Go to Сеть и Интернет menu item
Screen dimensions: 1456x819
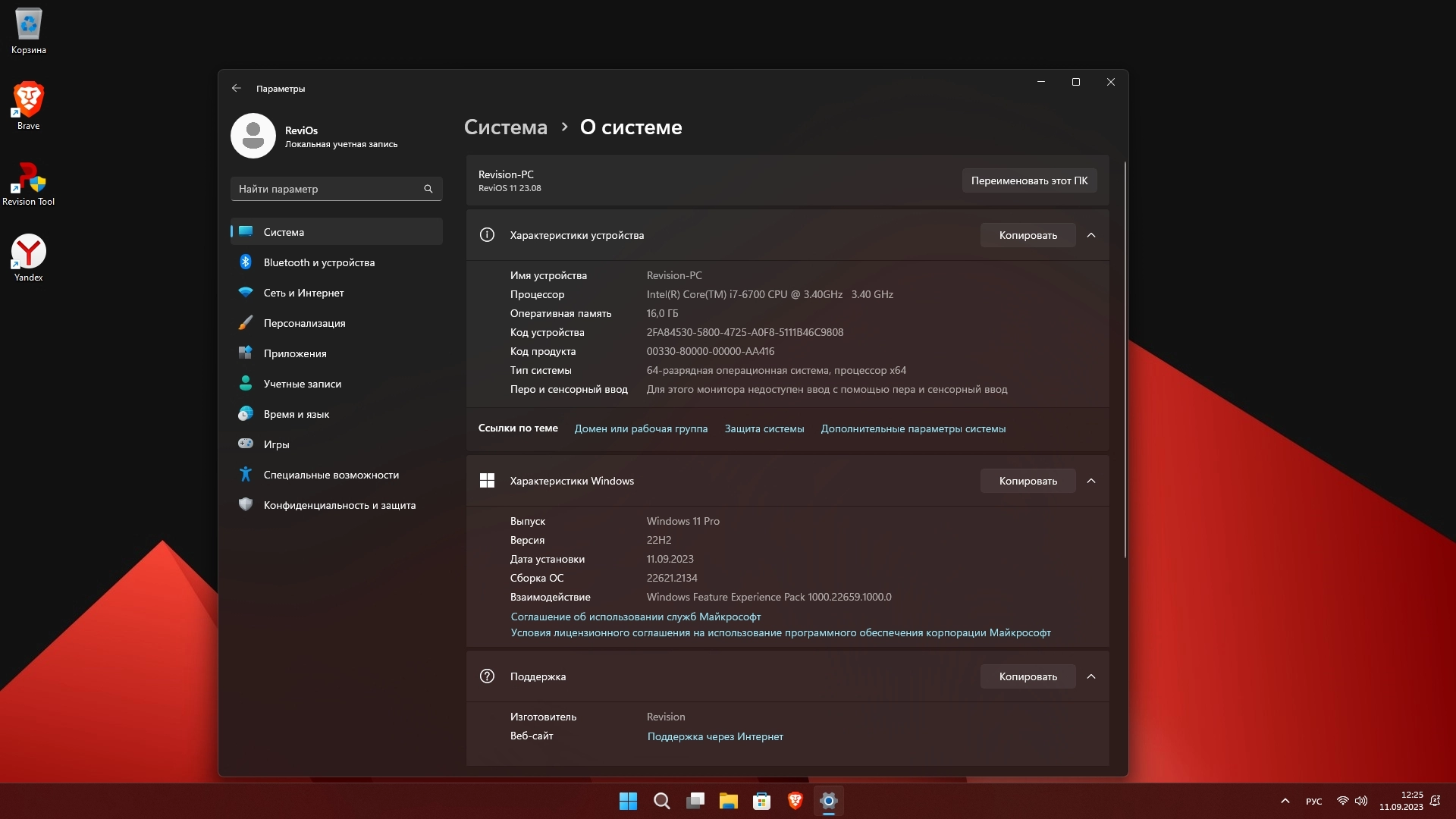click(303, 293)
